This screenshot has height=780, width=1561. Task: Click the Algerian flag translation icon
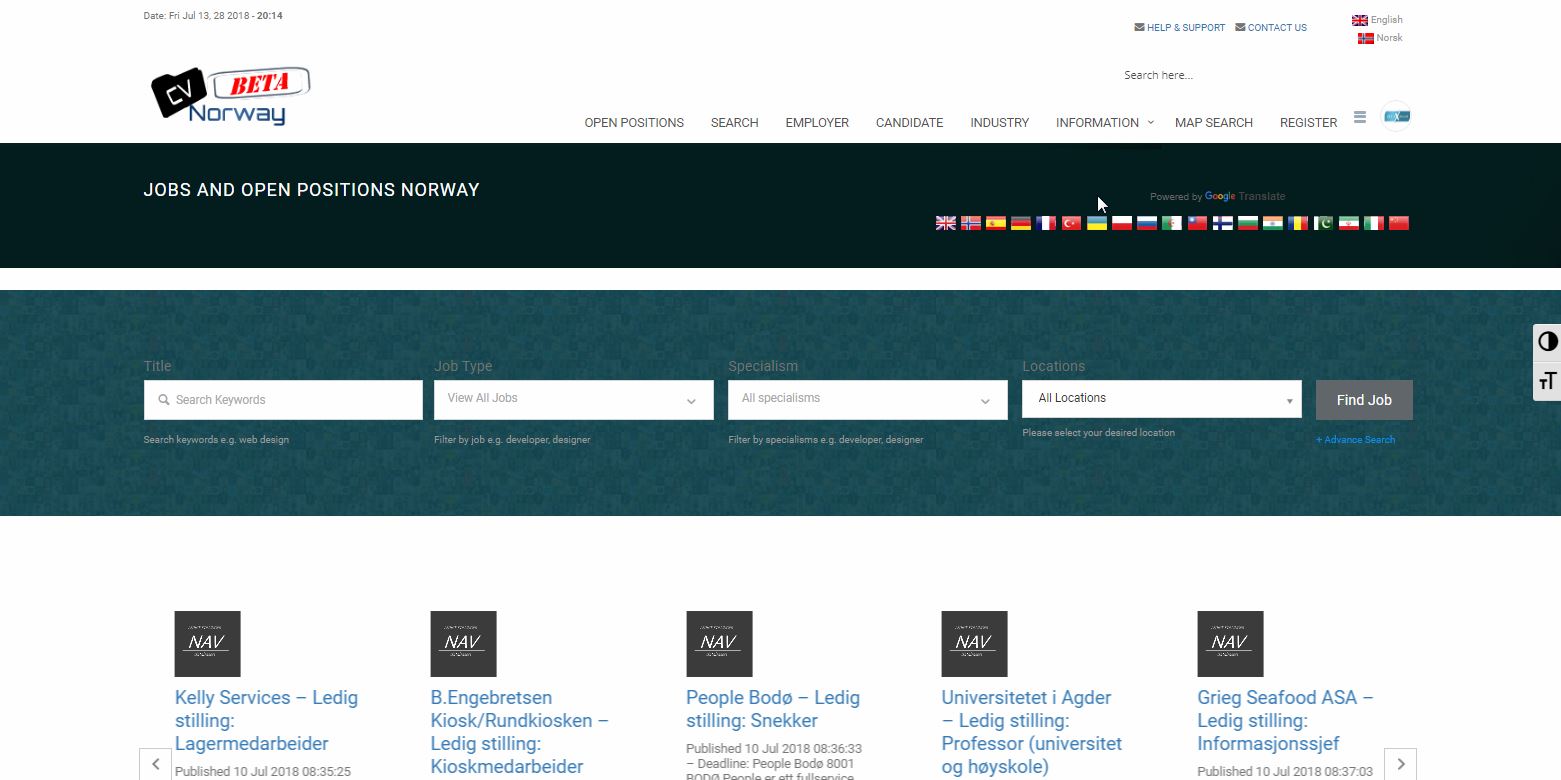(x=1172, y=223)
